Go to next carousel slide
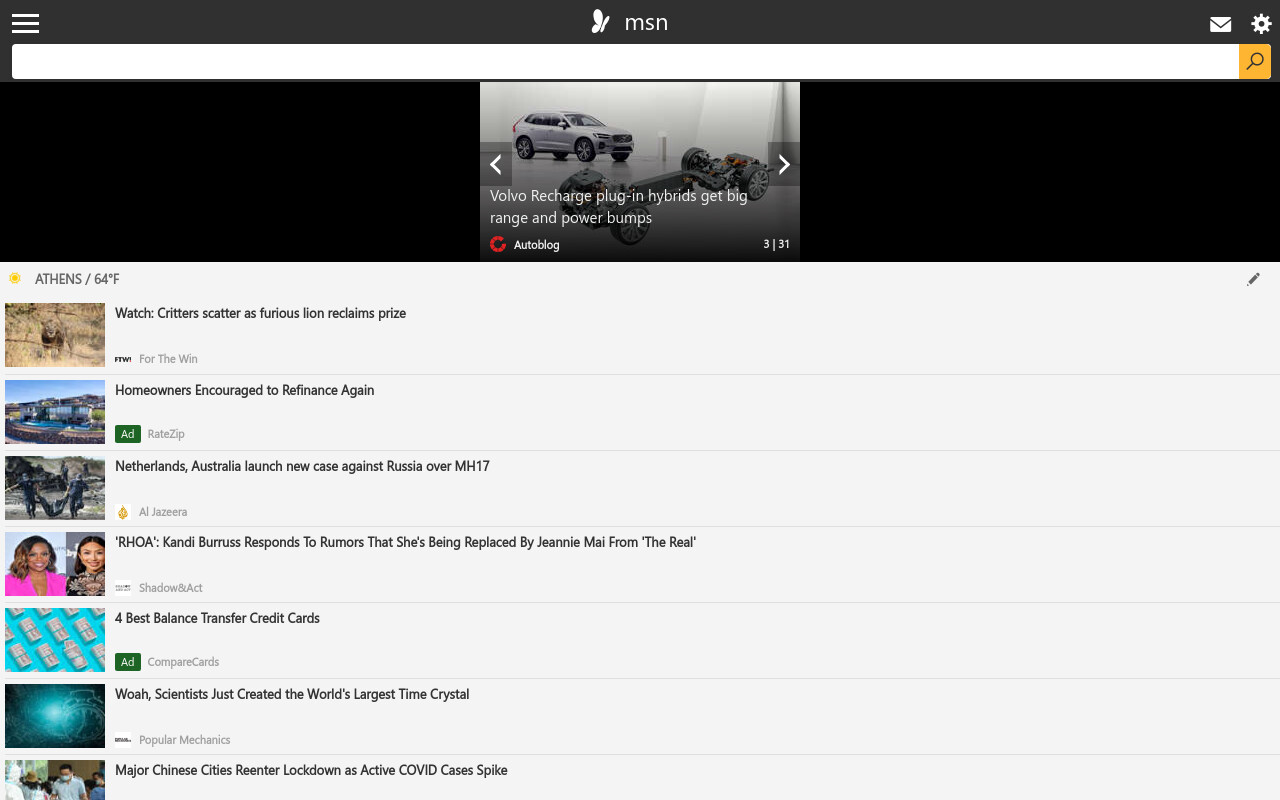 pyautogui.click(x=784, y=164)
